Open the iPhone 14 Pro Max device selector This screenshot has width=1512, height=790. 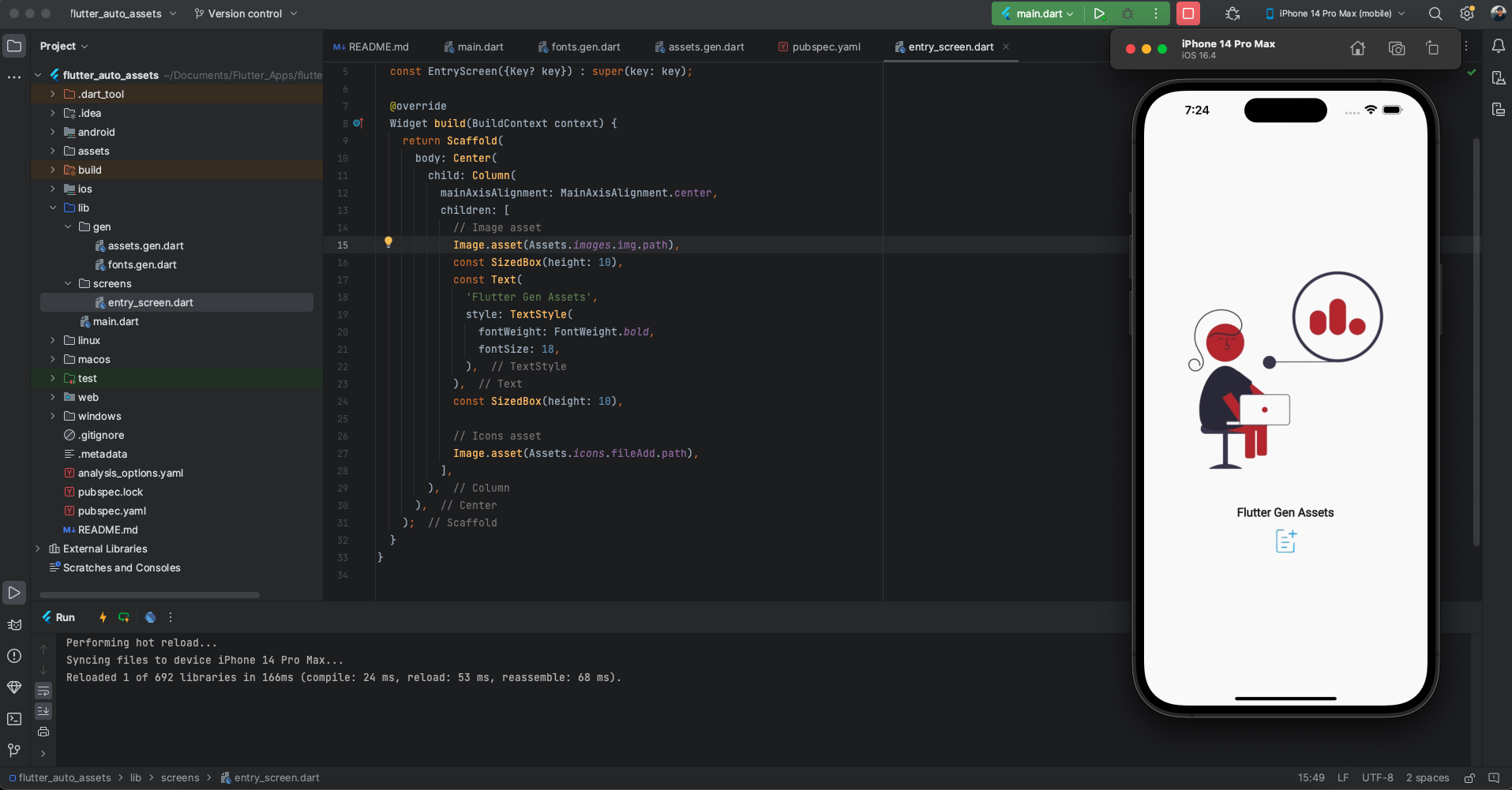(1333, 13)
